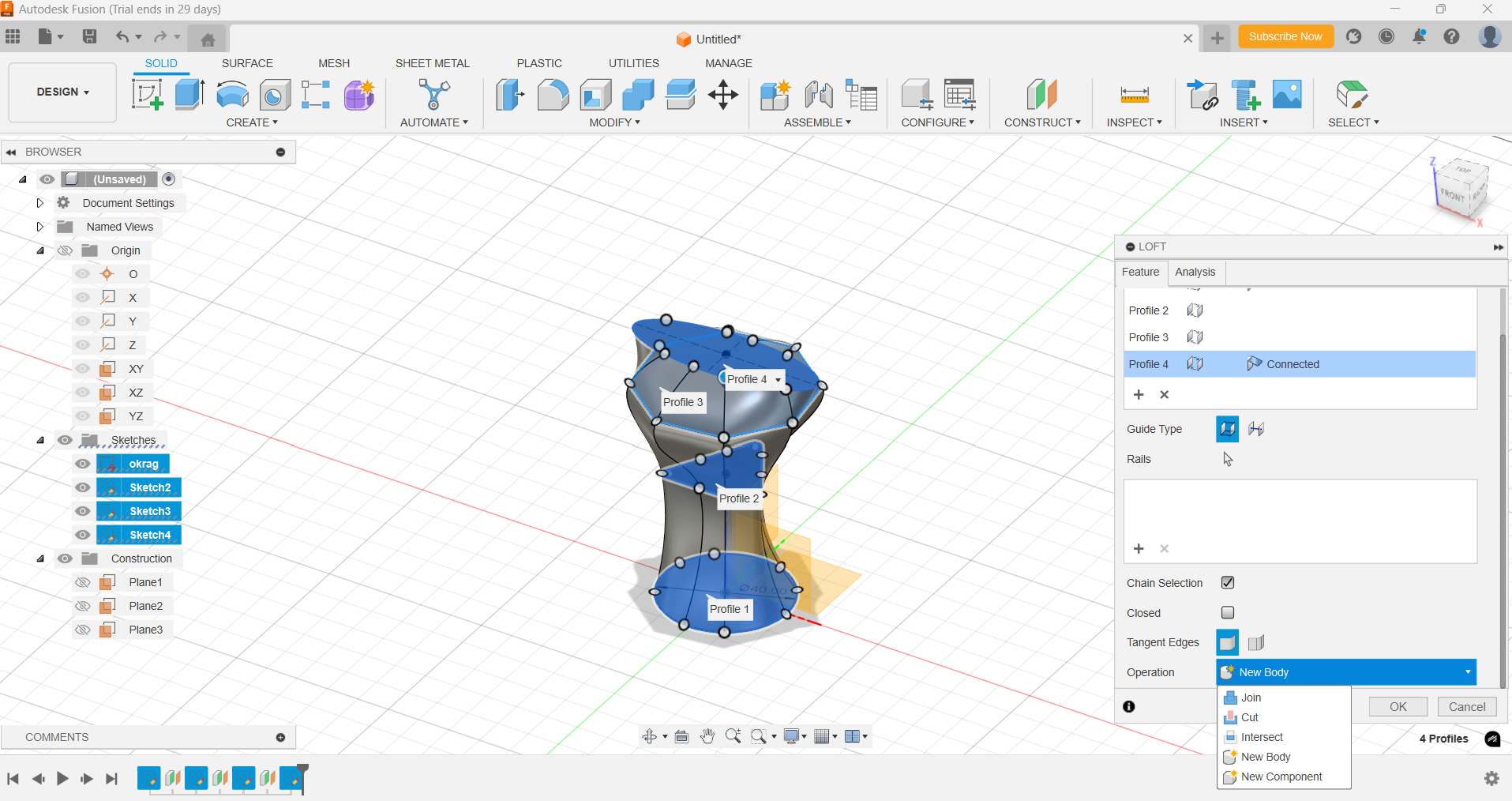Viewport: 1512px width, 801px height.
Task: Open the Automate tool icon
Action: (x=433, y=95)
